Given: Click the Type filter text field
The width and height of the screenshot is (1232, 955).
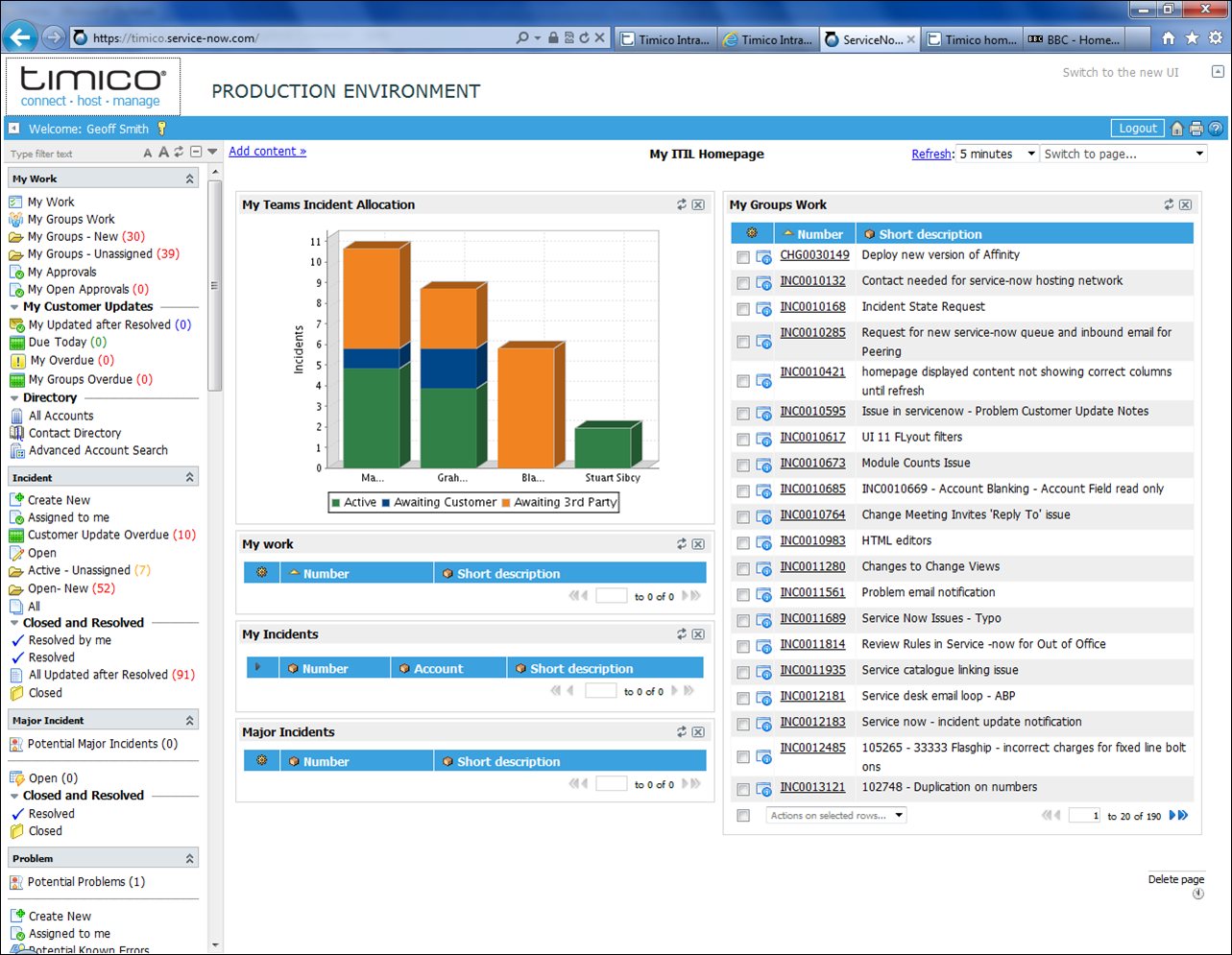Looking at the screenshot, I should click(x=73, y=154).
